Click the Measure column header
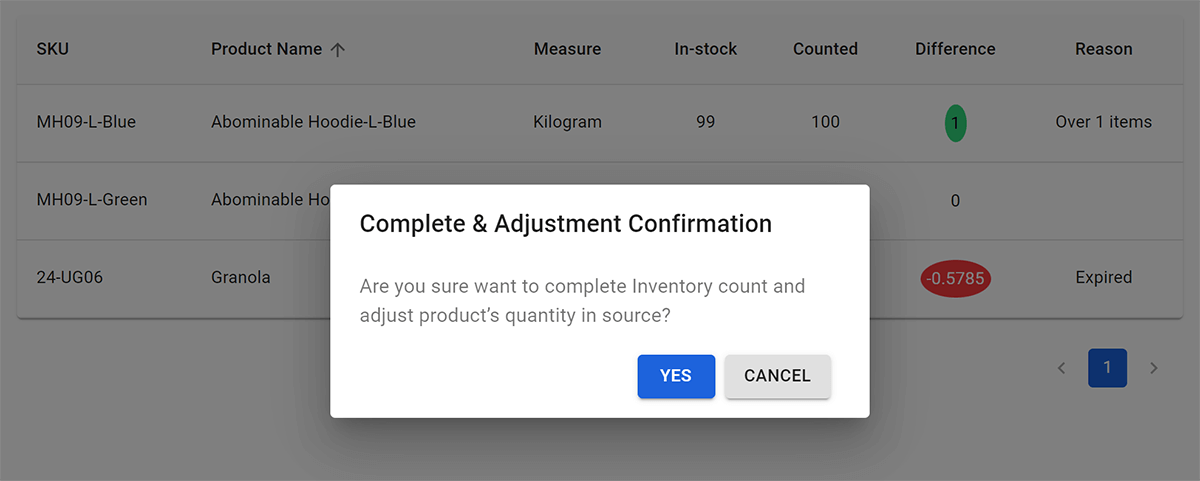Image resolution: width=1200 pixels, height=481 pixels. pyautogui.click(x=567, y=49)
